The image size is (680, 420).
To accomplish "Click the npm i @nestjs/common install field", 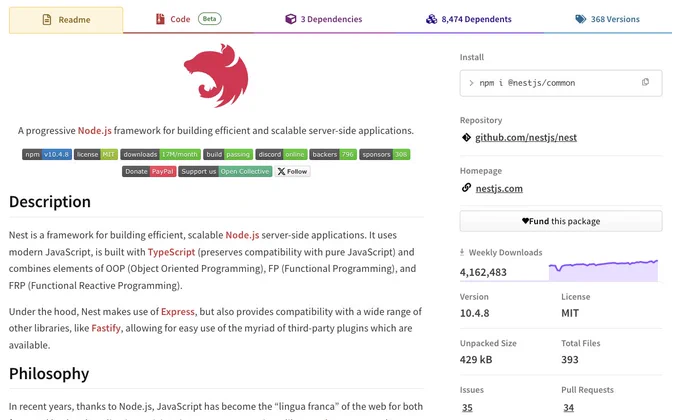I will tap(561, 83).
